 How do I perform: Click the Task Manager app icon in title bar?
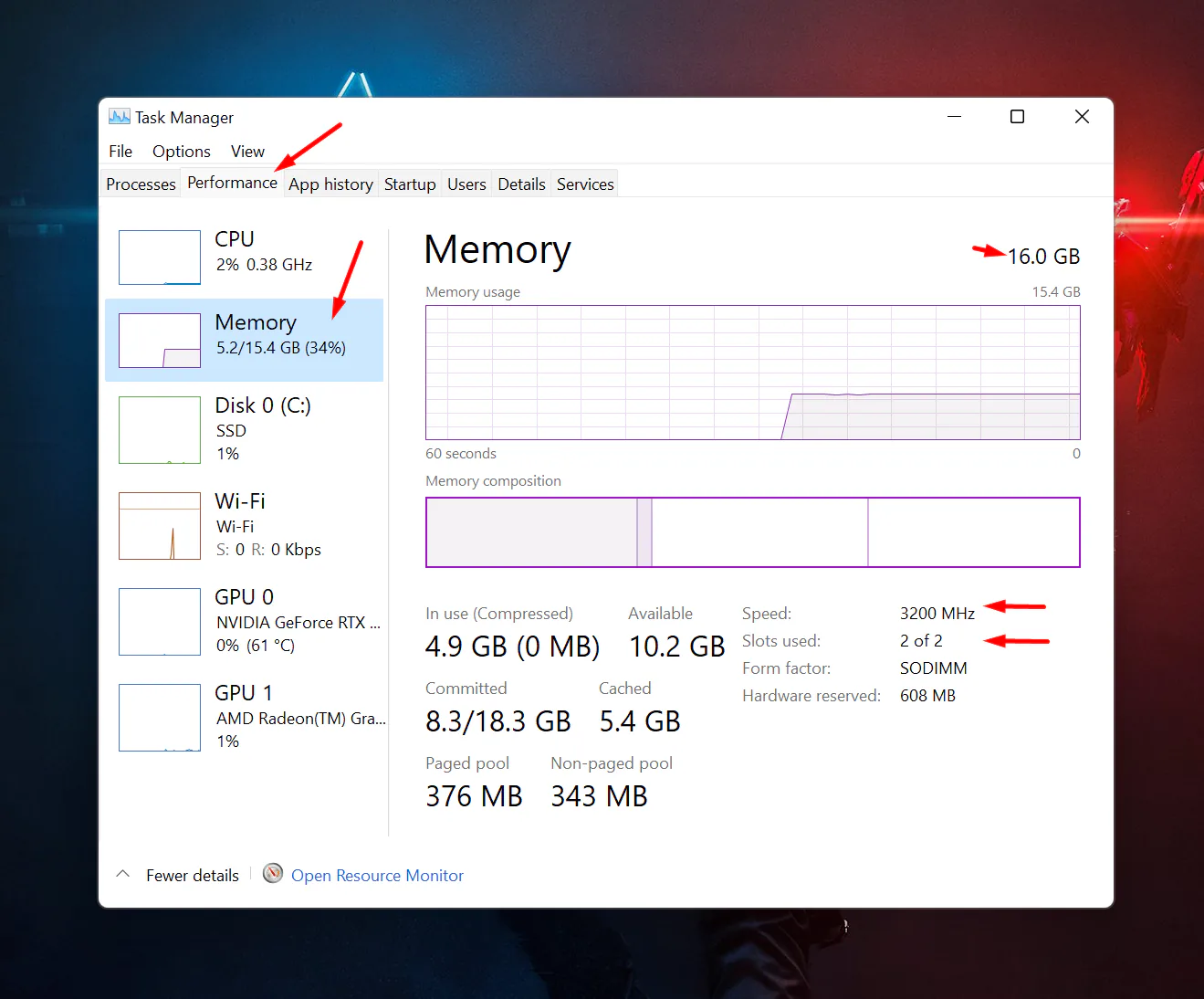pyautogui.click(x=119, y=117)
